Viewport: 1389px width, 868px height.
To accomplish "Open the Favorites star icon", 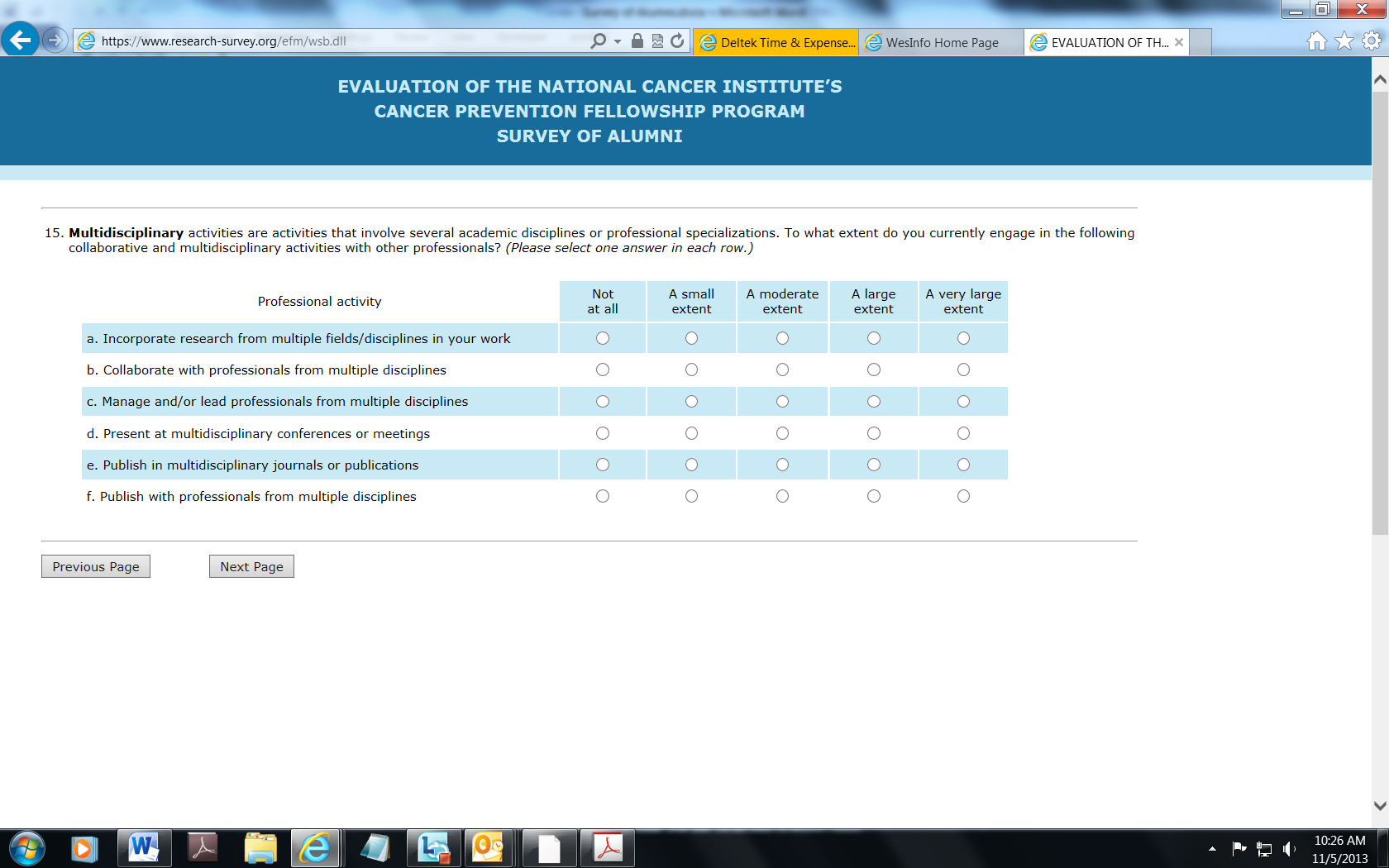I will pos(1344,41).
